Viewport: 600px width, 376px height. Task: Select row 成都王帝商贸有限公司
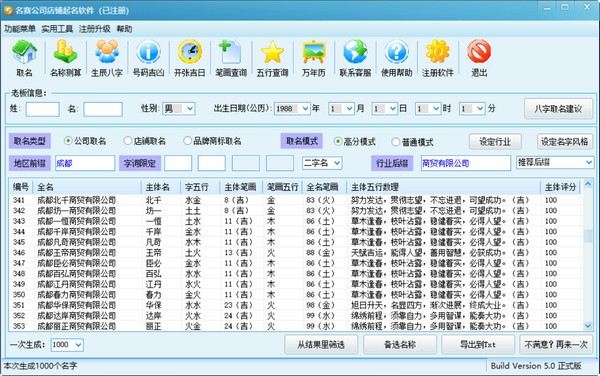point(295,252)
